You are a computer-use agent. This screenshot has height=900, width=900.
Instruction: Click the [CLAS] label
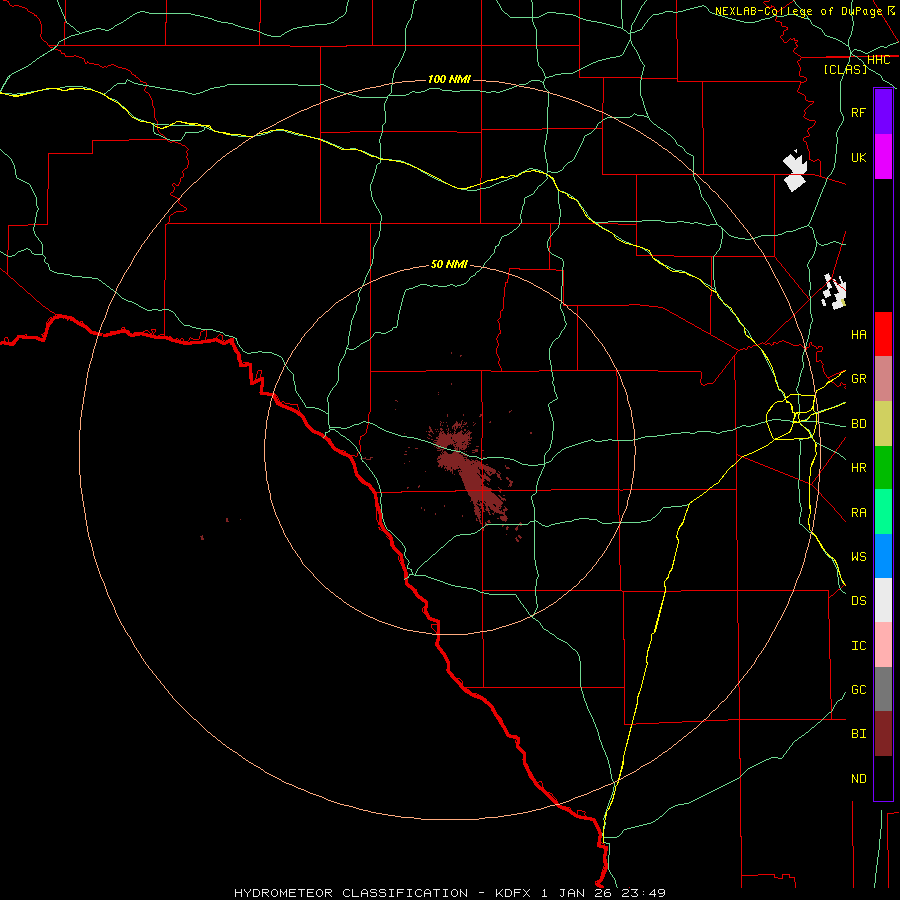tap(845, 69)
